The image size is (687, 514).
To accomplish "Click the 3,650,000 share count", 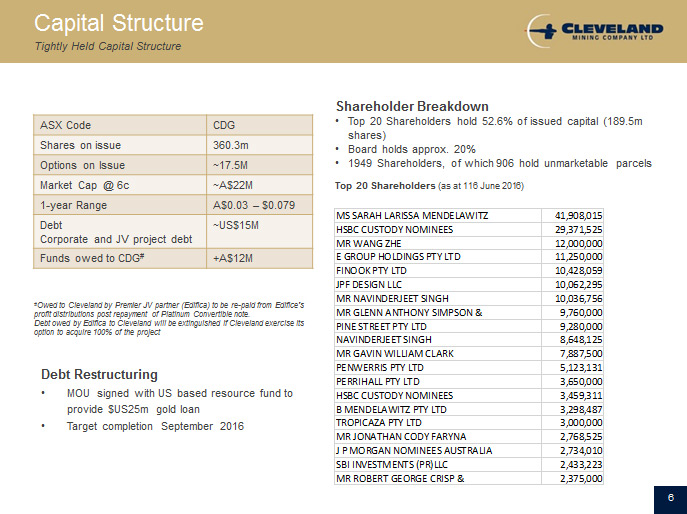I will (x=581, y=382).
